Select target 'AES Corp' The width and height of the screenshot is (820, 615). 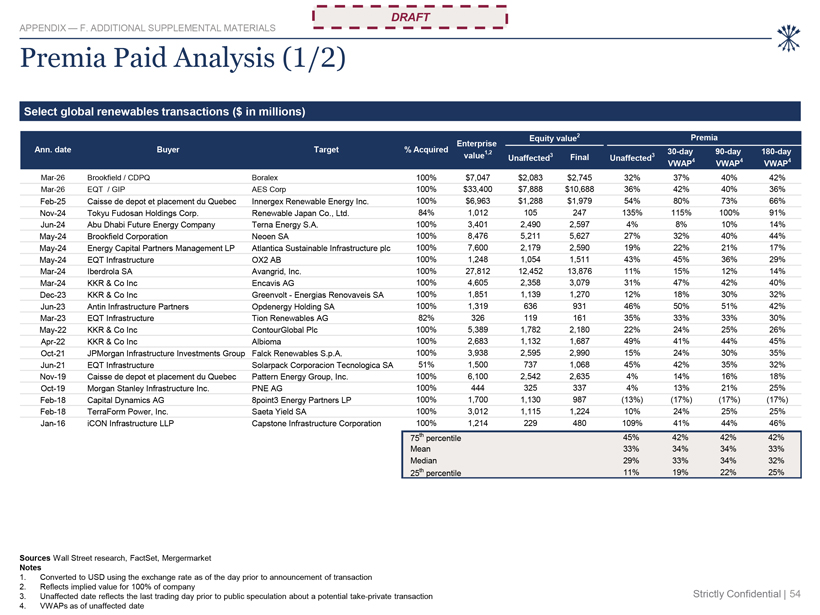[x=269, y=189]
